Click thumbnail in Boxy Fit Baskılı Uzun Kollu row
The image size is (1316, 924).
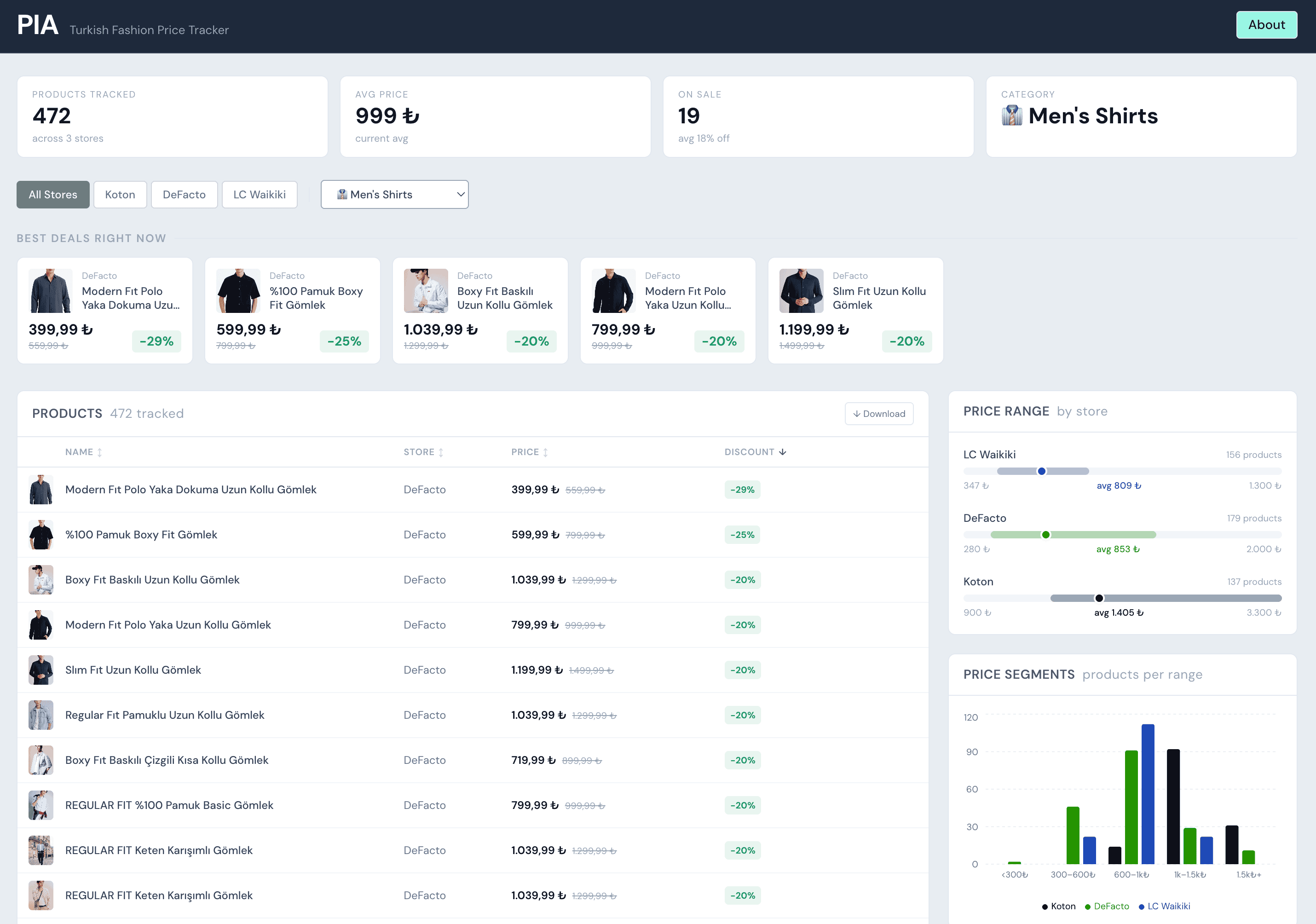40,579
